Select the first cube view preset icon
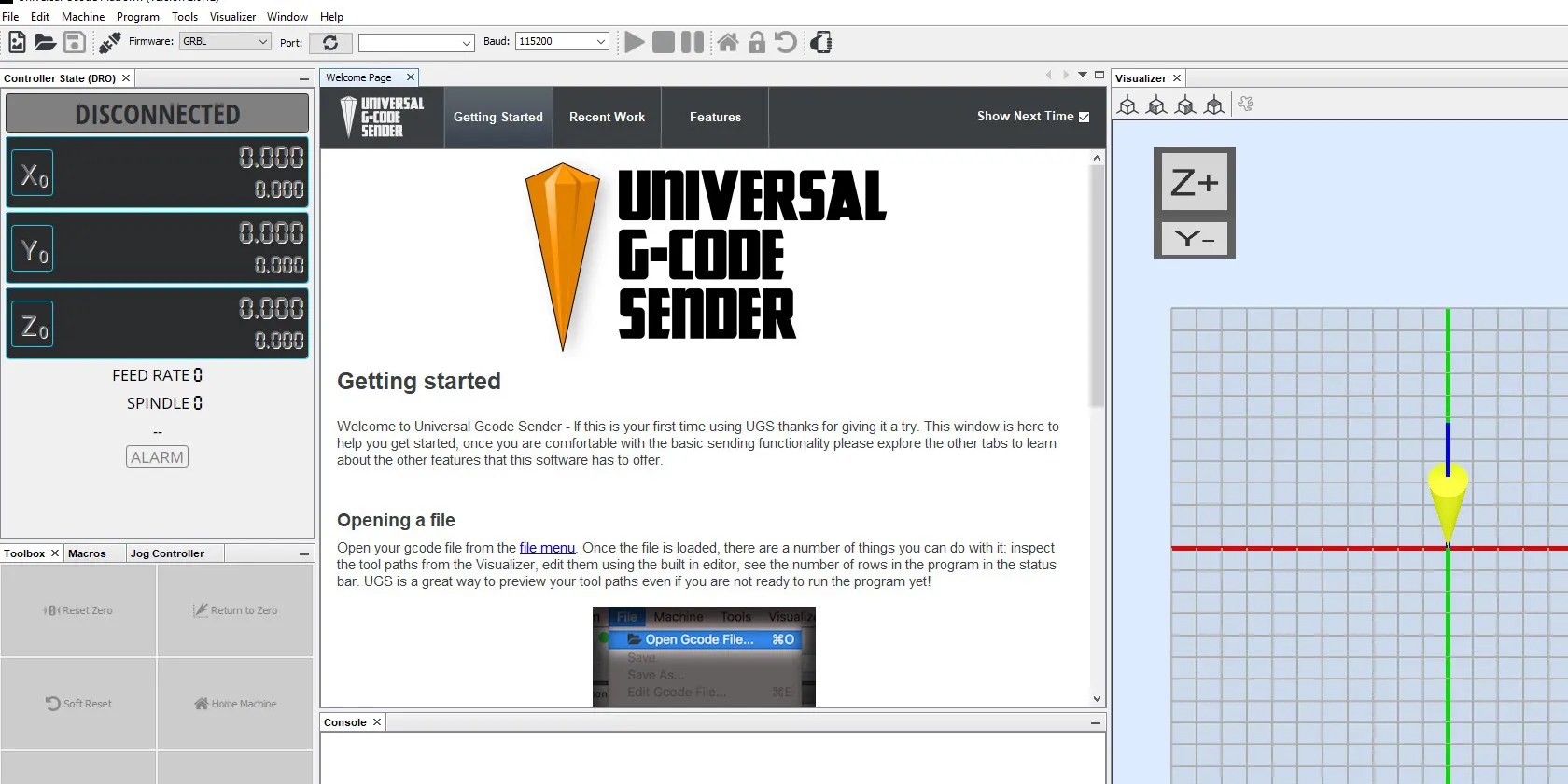This screenshot has width=1568, height=784. point(1127,105)
